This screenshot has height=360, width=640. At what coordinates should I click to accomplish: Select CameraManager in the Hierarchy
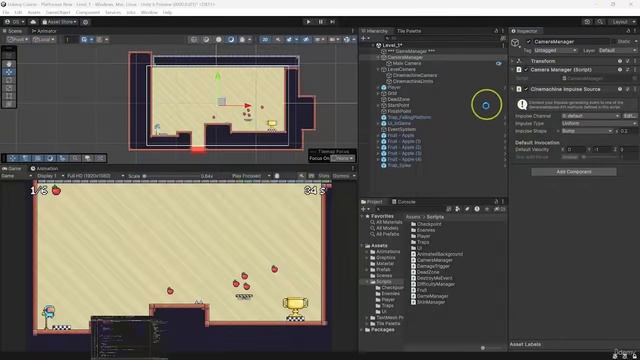point(405,58)
